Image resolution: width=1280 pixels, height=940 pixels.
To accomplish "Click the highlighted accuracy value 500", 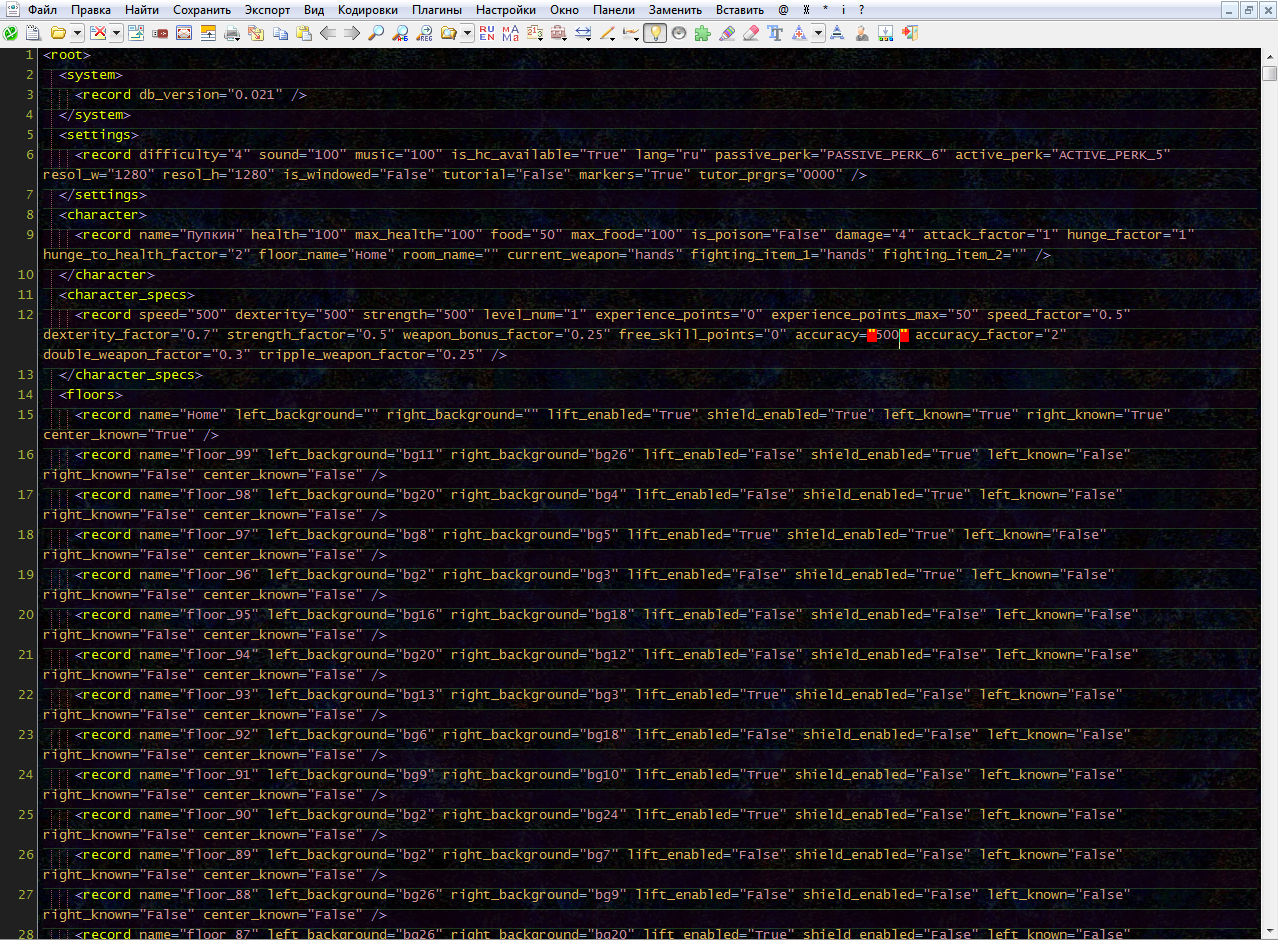I will [x=887, y=335].
